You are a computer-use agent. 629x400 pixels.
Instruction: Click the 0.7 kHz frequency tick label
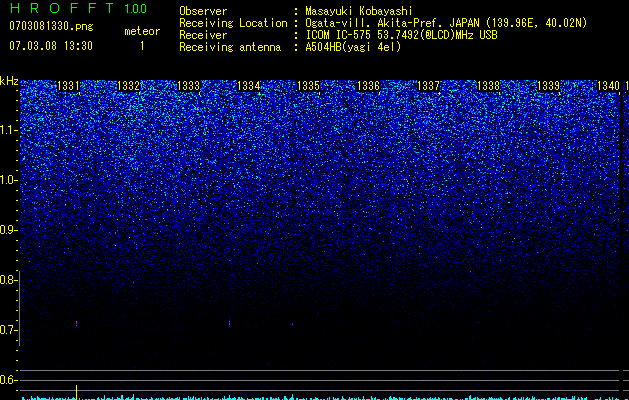8,330
